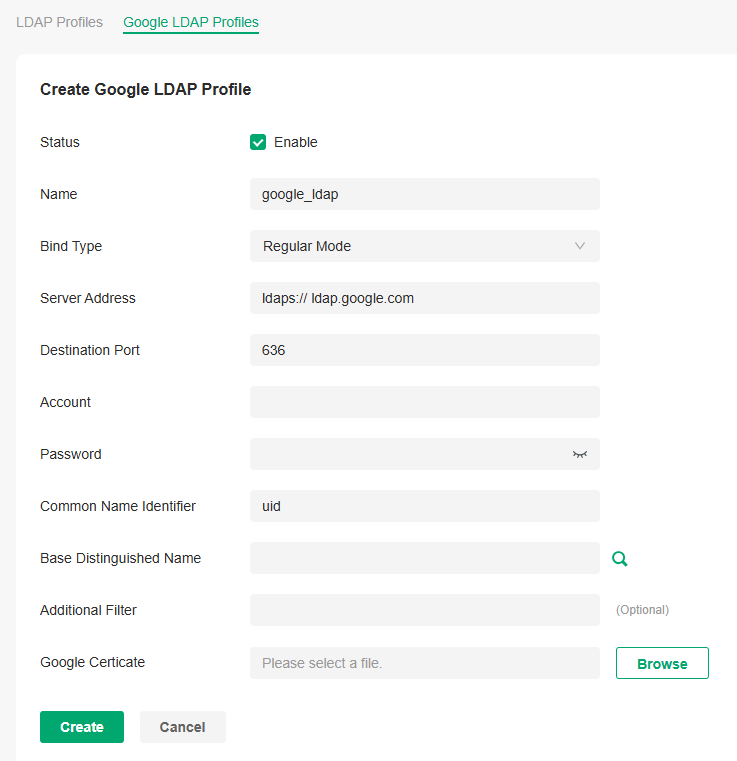Browse for a Google certificate file

[662, 663]
